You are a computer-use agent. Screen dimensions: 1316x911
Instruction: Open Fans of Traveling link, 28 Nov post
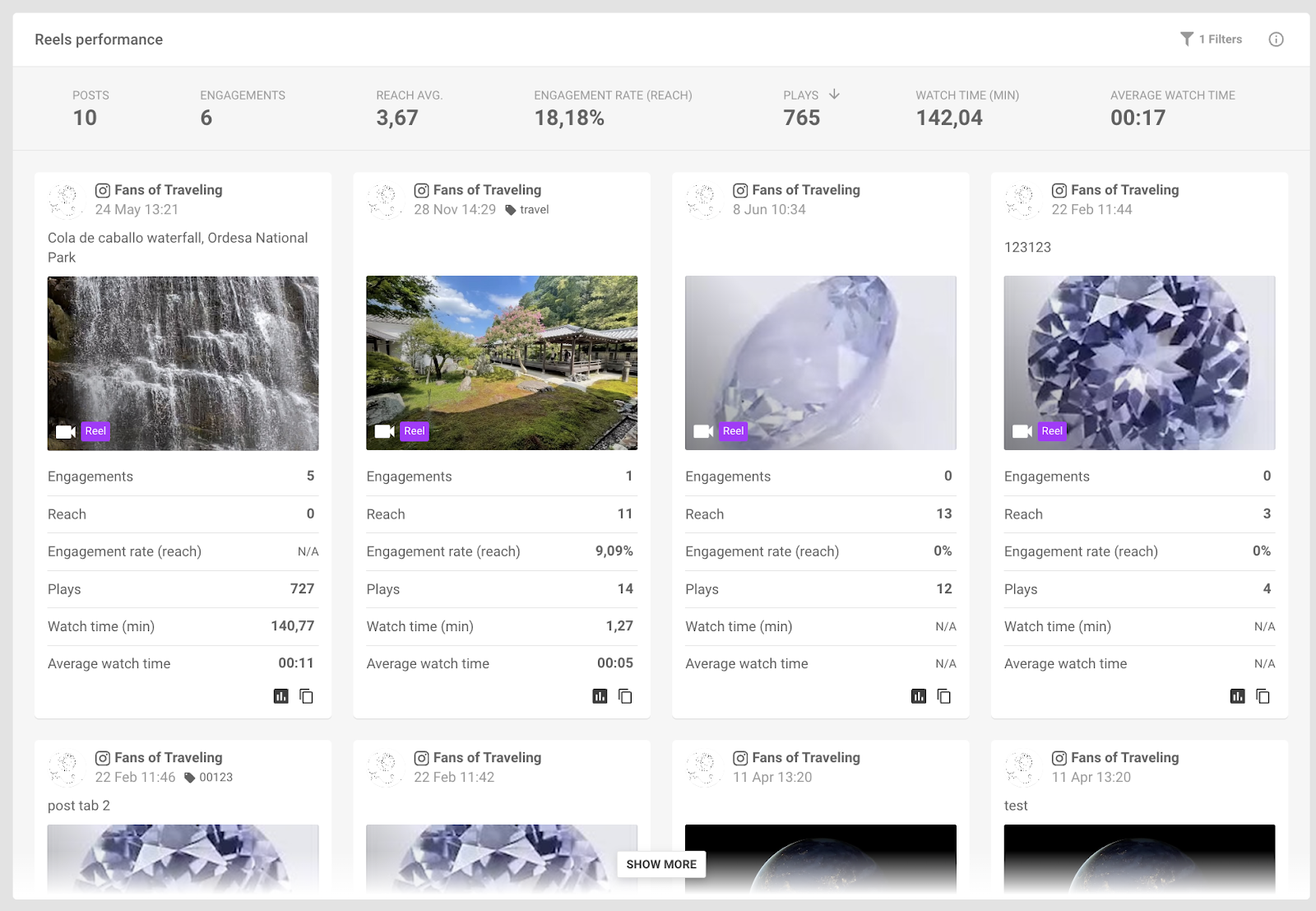[x=487, y=190]
